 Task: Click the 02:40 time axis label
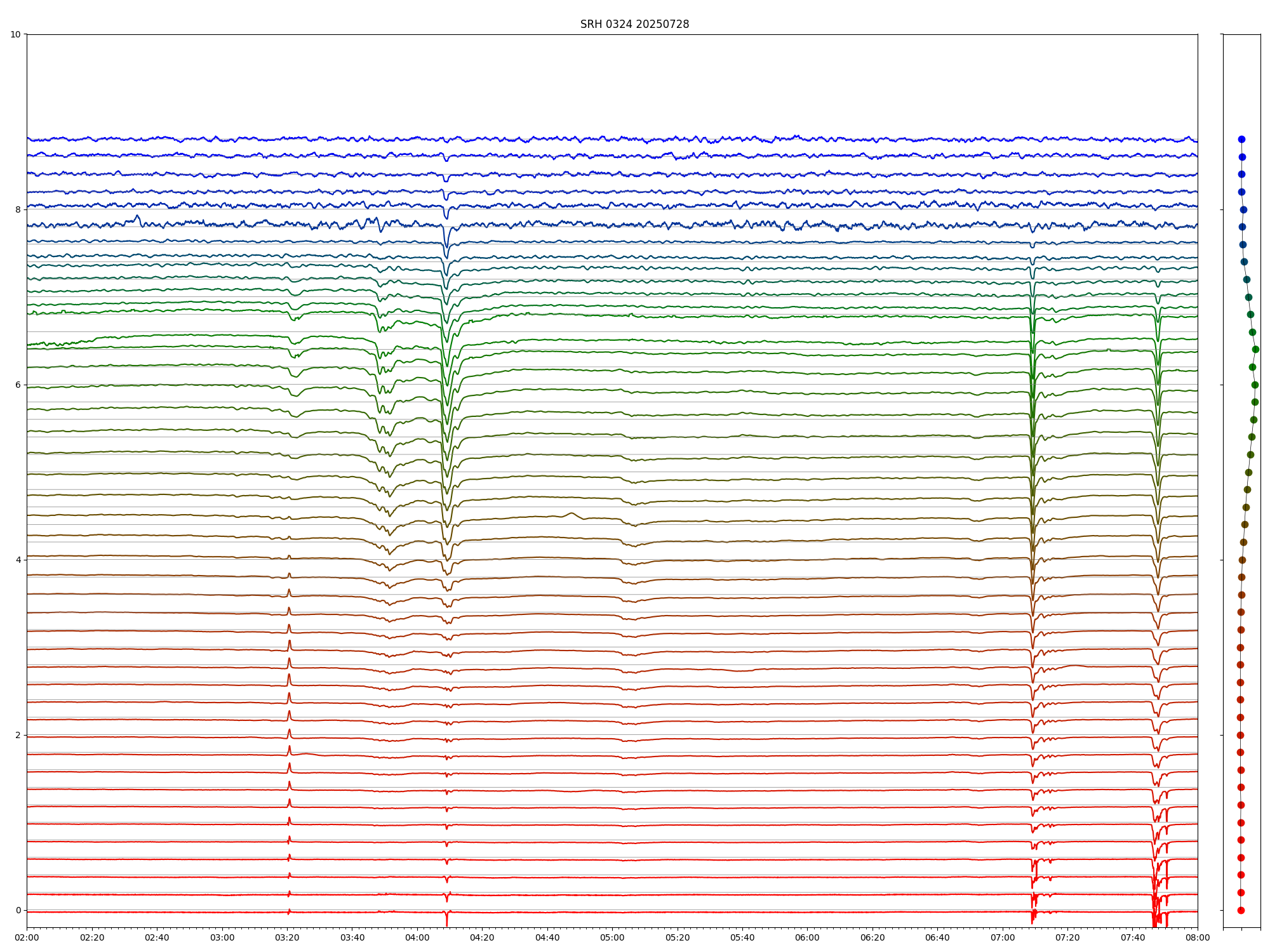click(x=157, y=937)
